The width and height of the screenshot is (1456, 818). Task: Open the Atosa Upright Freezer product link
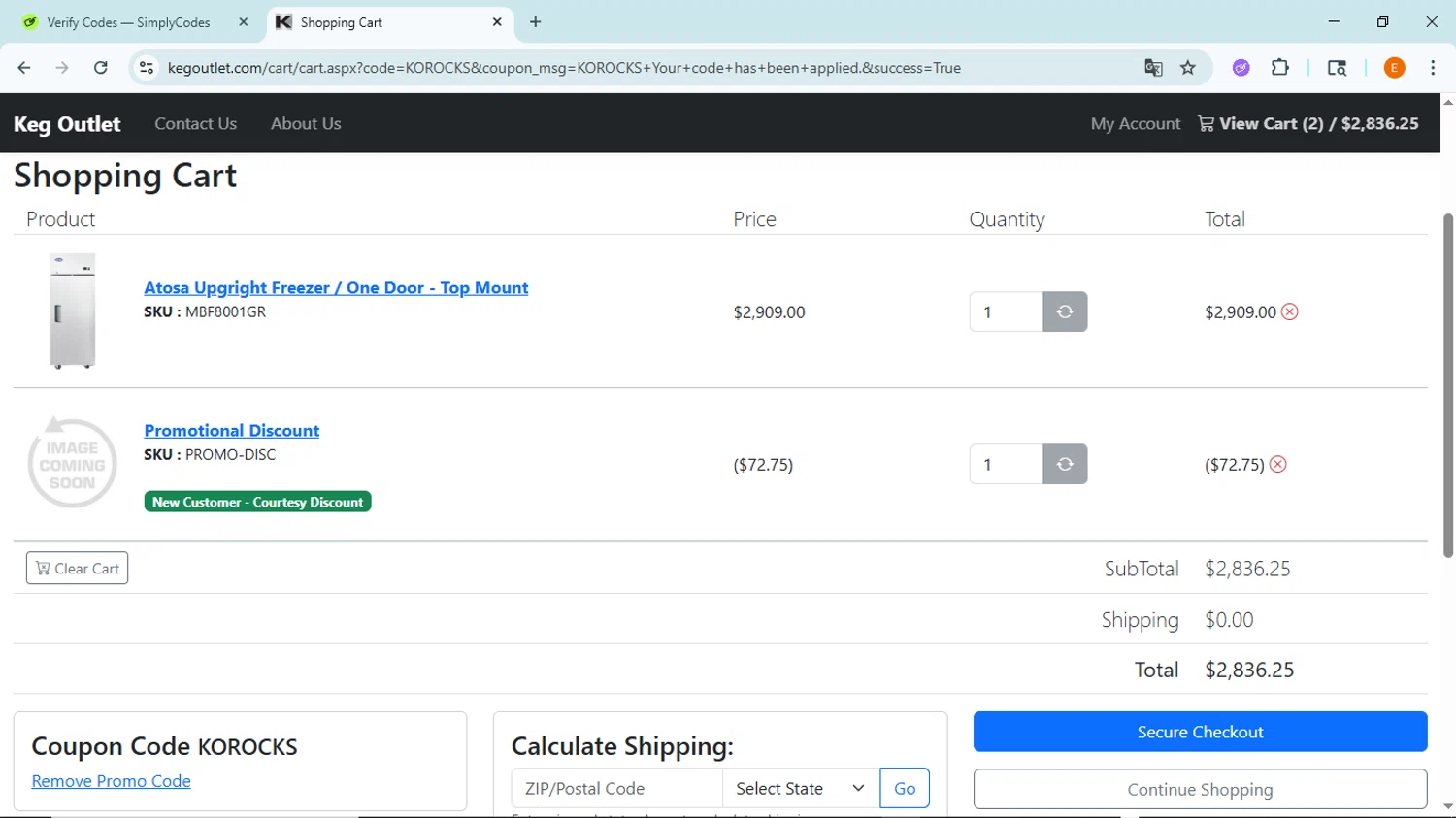[336, 287]
